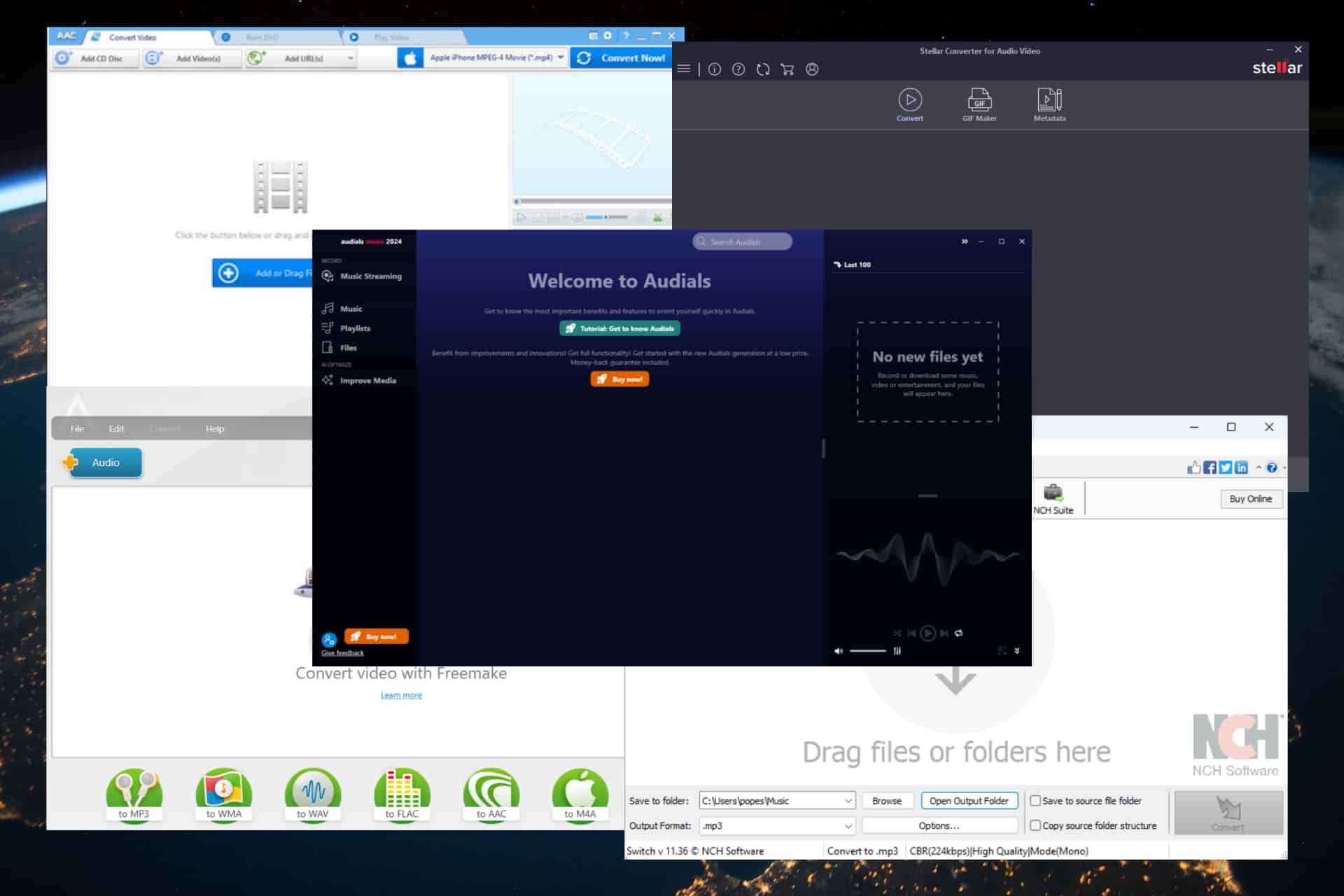Click Tutorial: Get to know Audials
The height and width of the screenshot is (896, 1344).
tap(619, 328)
